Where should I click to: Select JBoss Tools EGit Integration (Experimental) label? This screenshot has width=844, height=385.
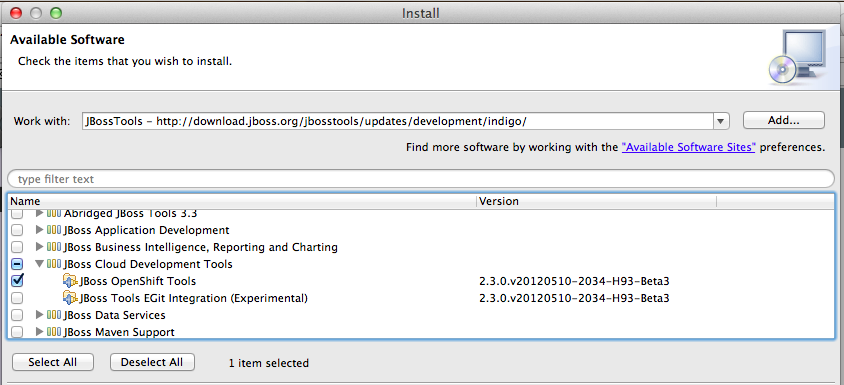194,298
